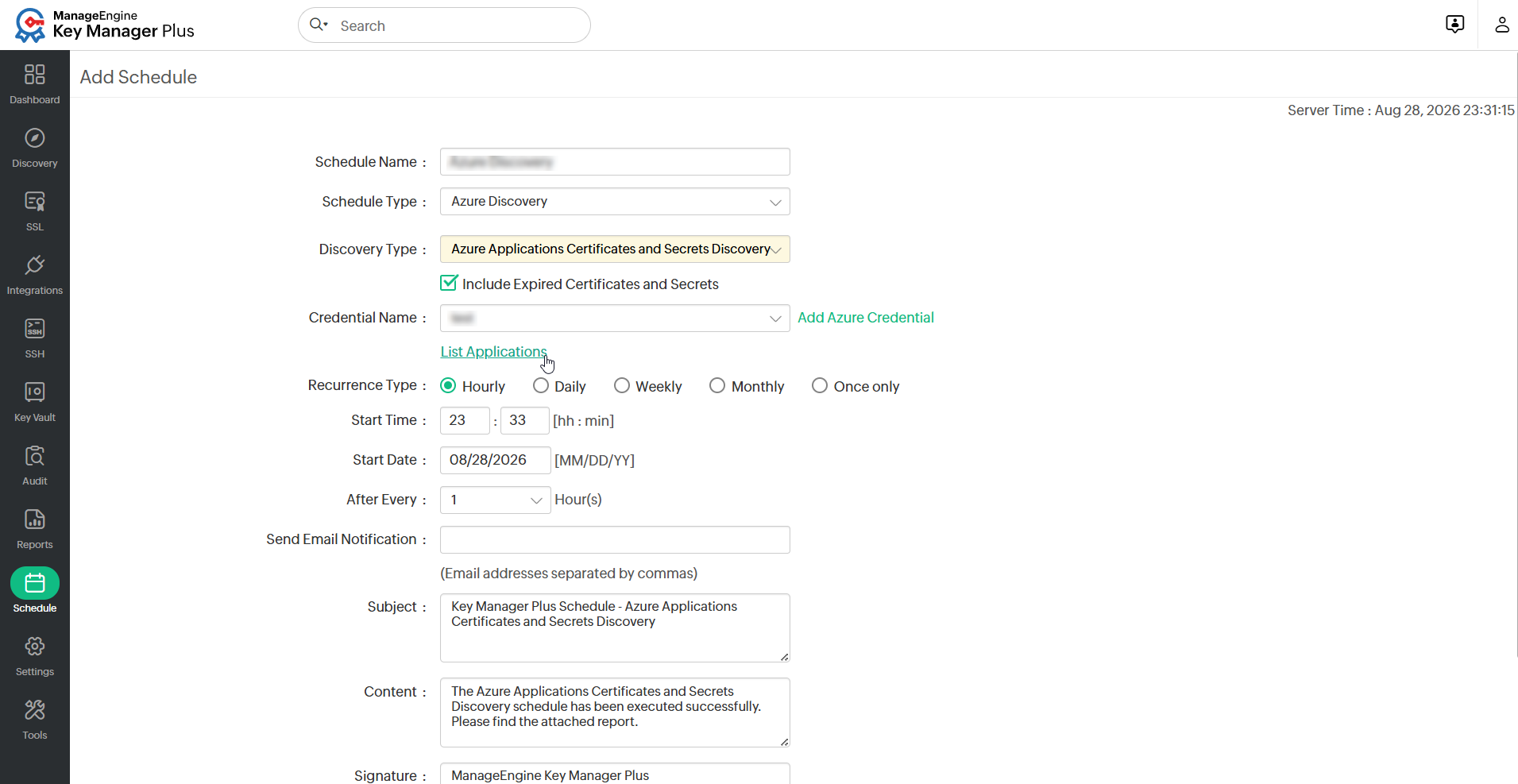Screen dimensions: 1518x784
Task: Click inside the Subject text area
Action: click(615, 628)
